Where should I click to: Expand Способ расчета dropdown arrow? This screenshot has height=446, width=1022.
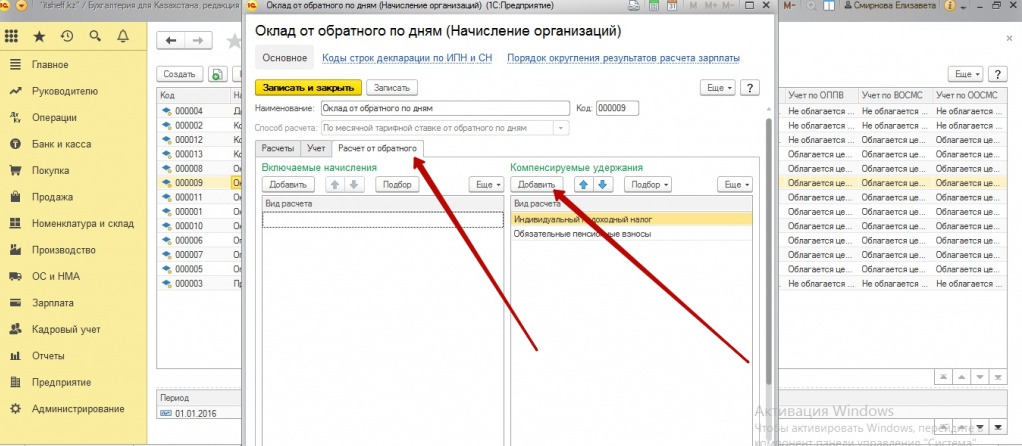point(561,128)
